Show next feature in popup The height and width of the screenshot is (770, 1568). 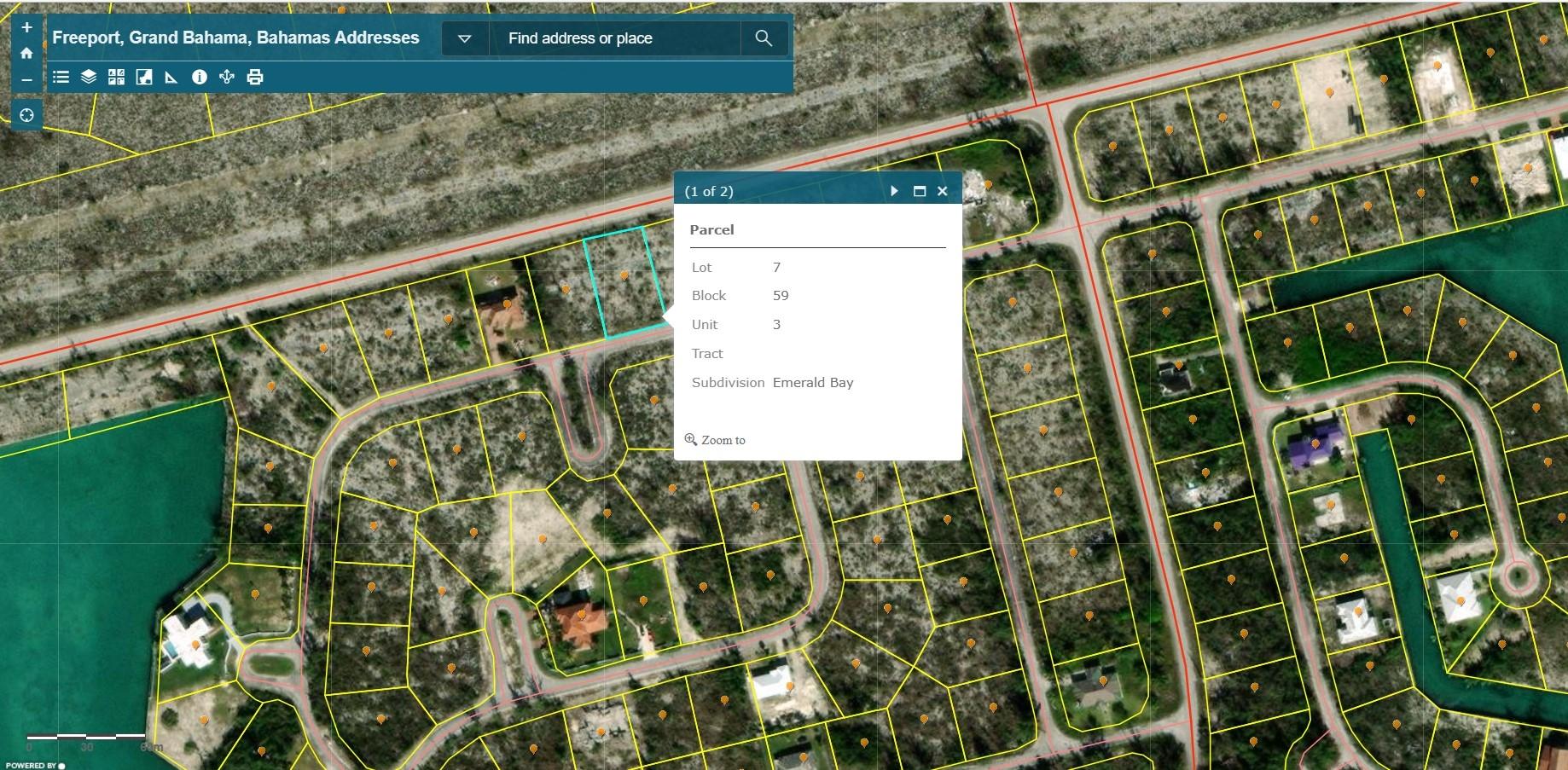point(894,191)
